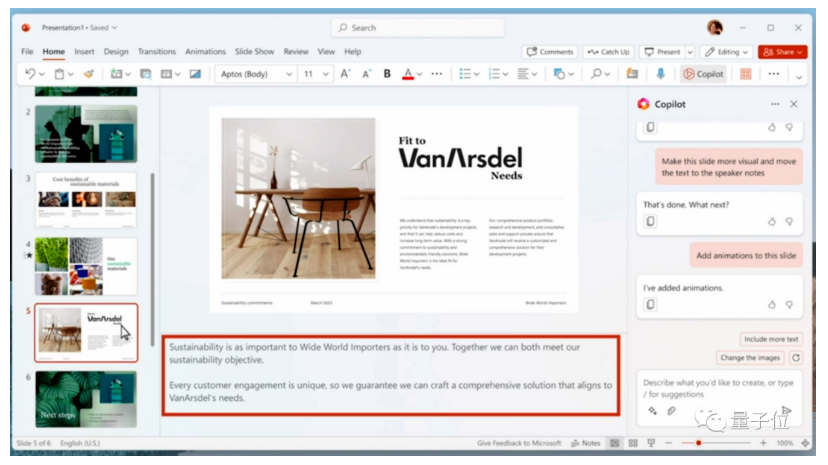Thumbs down the "I've added animations" reply

coord(789,305)
